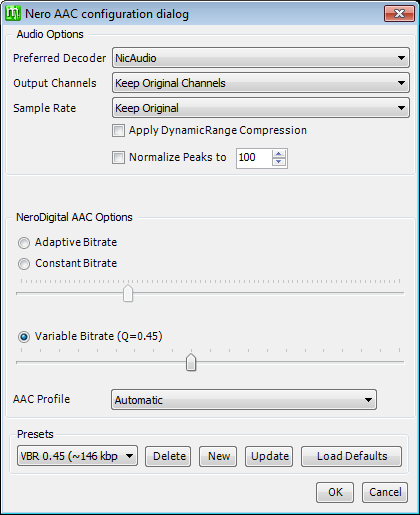Screen dimensions: 420x515
Task: Click the down arrow of Normalize Peaks spinner
Action: pyautogui.click(x=279, y=162)
